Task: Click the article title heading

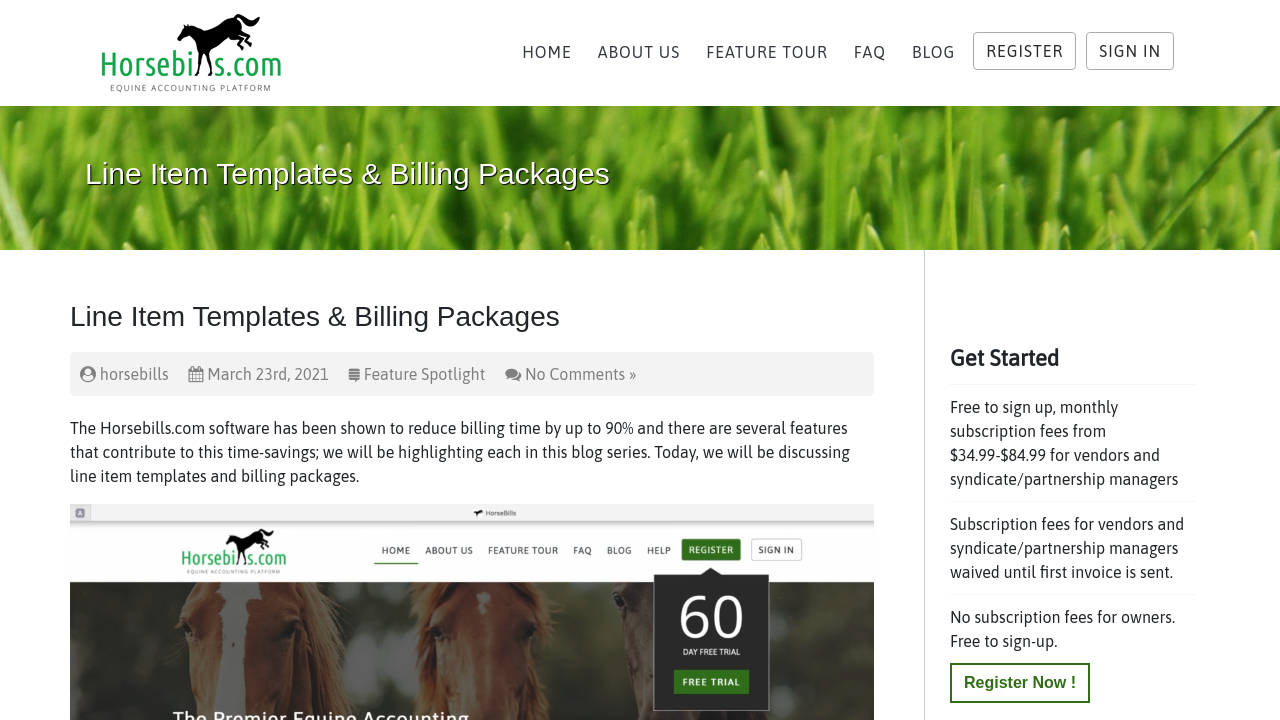Action: 315,316
